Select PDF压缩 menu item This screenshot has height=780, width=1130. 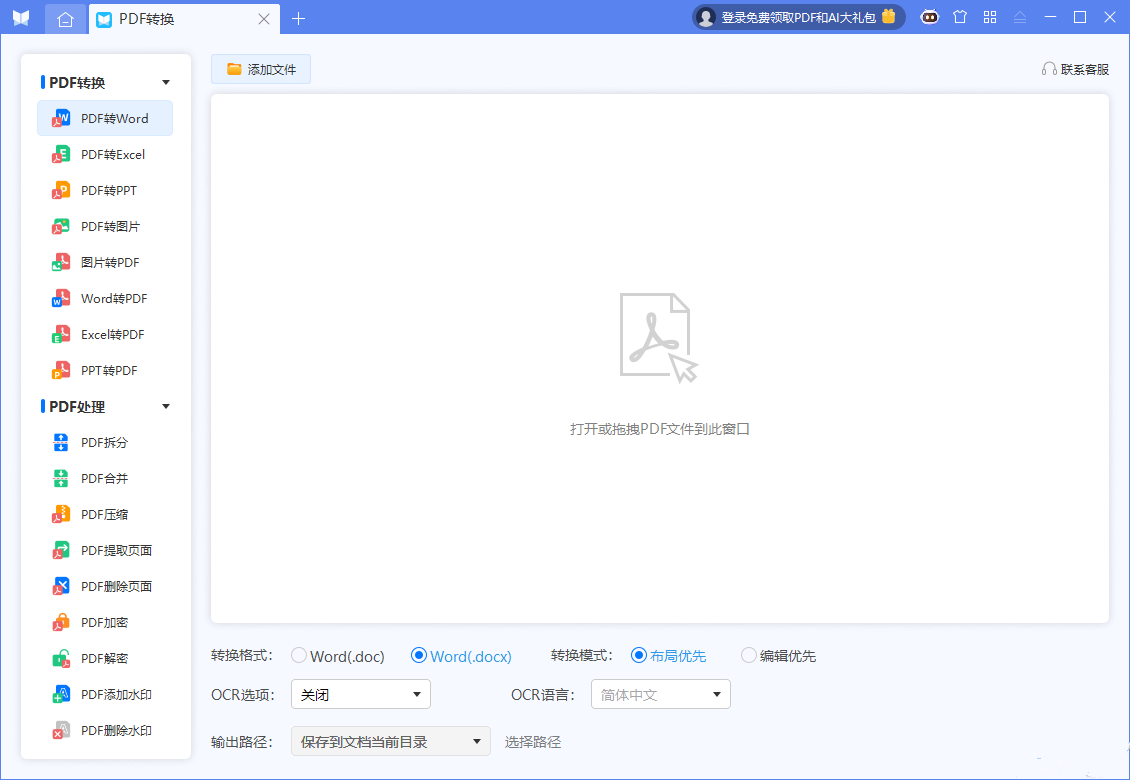click(x=105, y=515)
